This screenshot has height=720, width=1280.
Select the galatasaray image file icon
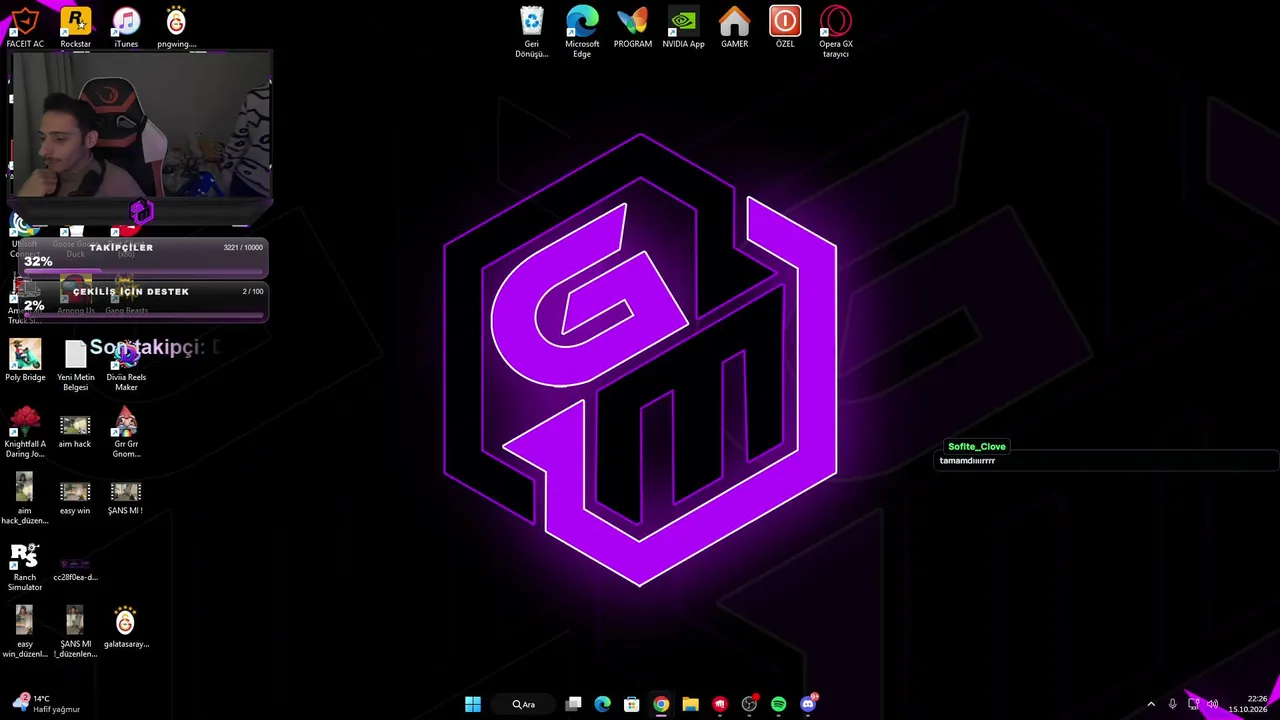coord(126,628)
